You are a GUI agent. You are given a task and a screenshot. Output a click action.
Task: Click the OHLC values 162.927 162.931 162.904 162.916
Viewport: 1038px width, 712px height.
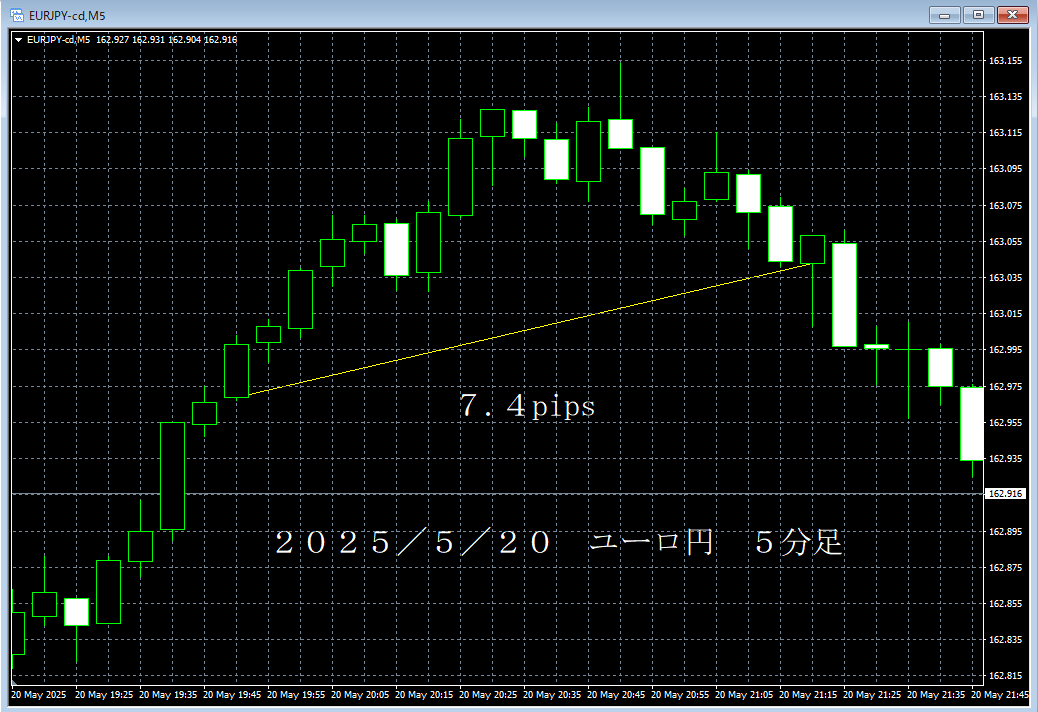(166, 40)
